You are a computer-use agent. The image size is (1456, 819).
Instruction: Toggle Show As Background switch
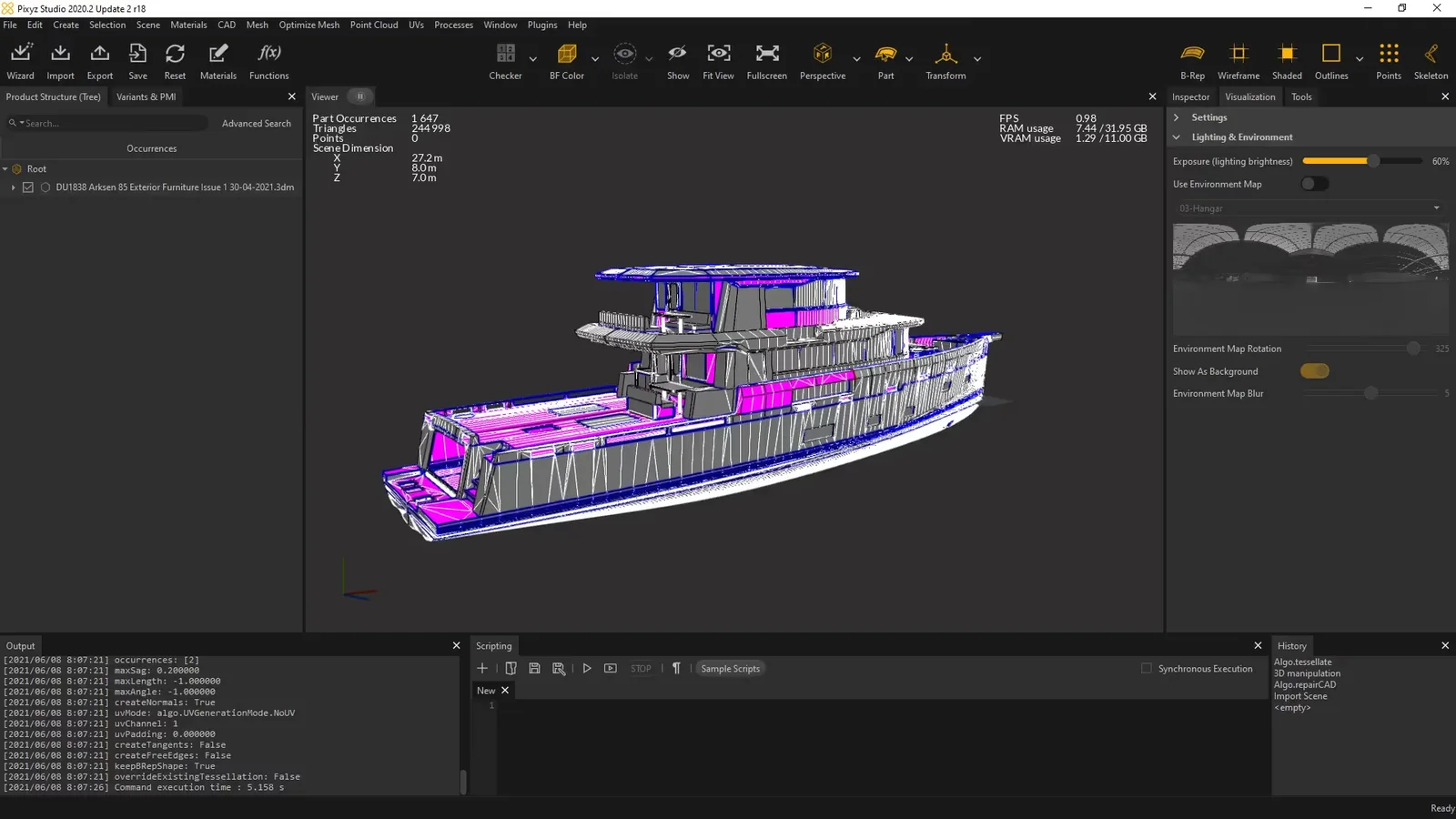click(x=1315, y=371)
